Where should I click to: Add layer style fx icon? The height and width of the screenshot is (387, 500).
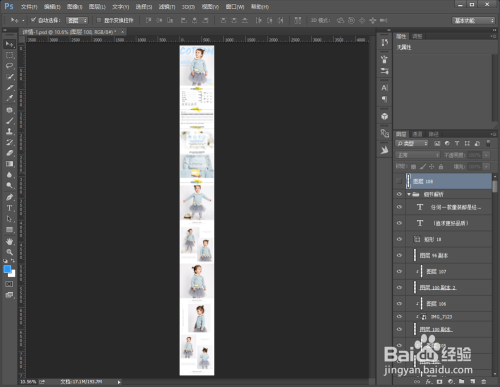(429, 381)
